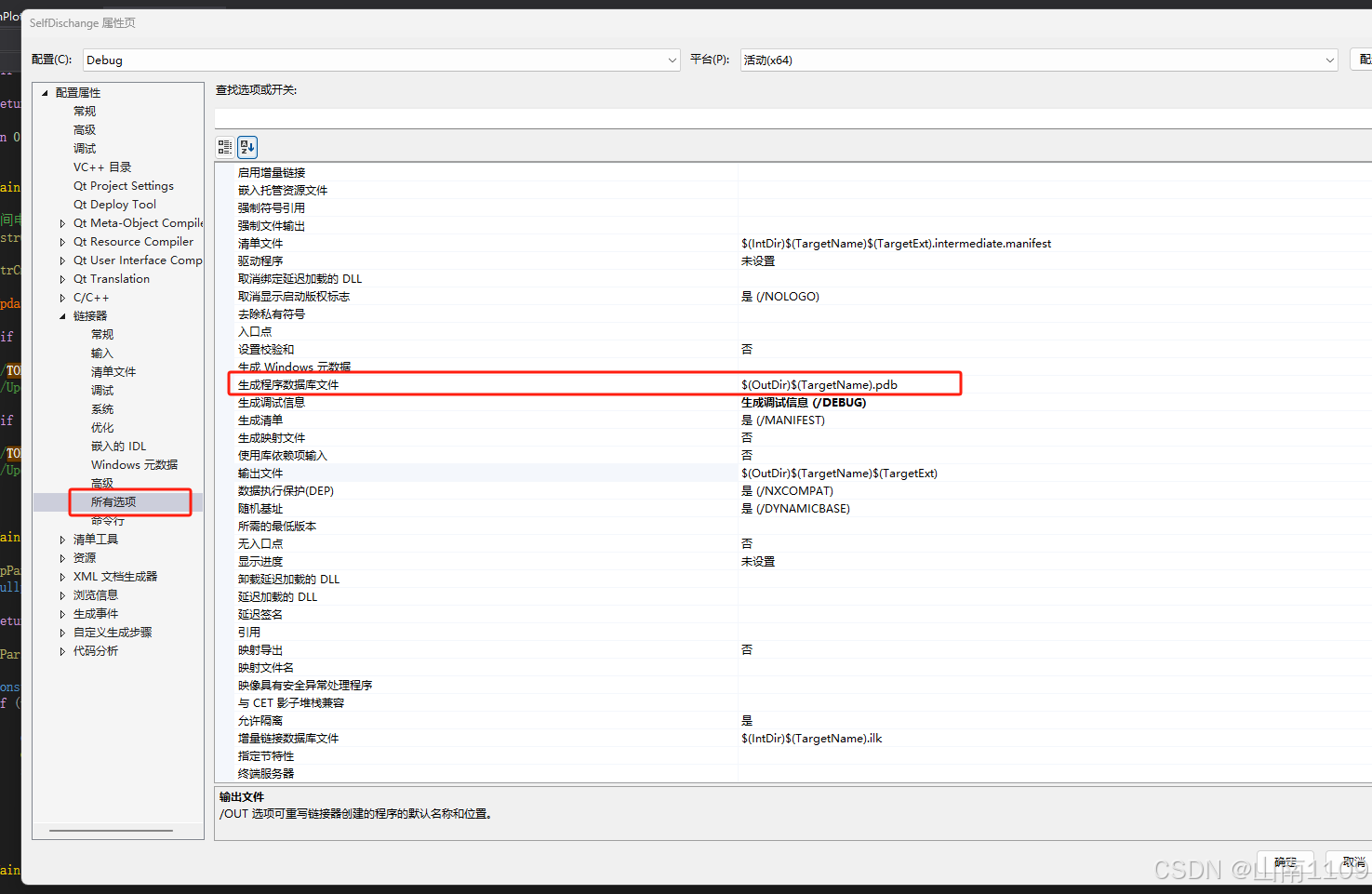The width and height of the screenshot is (1372, 894).
Task: Select the 允许隔离 property row
Action: pyautogui.click(x=793, y=721)
